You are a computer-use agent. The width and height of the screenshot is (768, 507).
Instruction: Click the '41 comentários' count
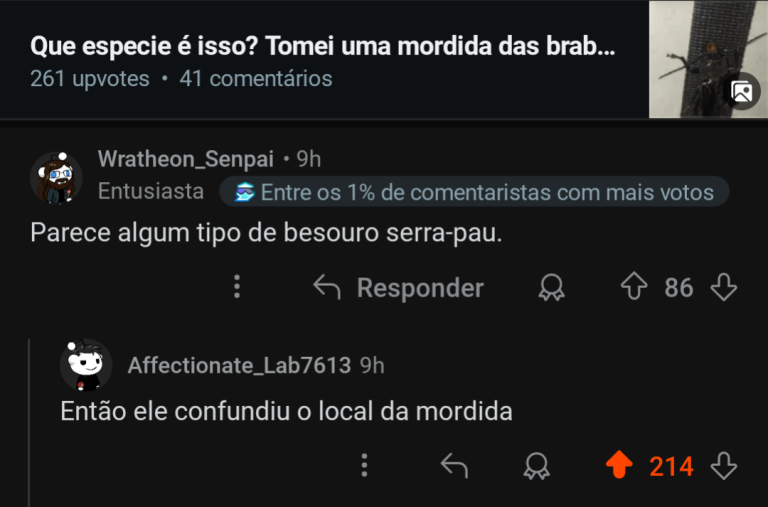click(256, 78)
